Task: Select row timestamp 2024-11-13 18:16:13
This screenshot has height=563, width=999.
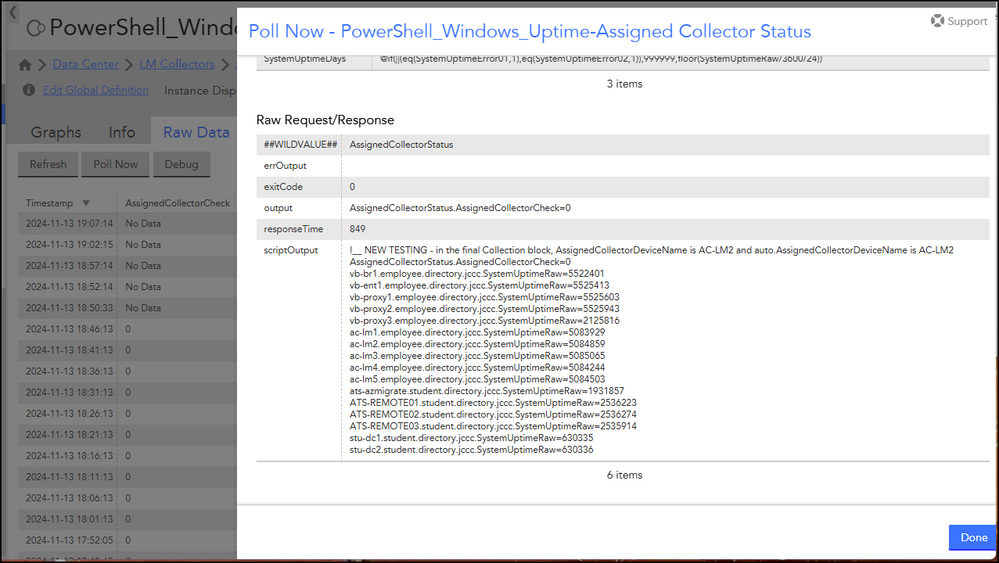Action: 69,456
